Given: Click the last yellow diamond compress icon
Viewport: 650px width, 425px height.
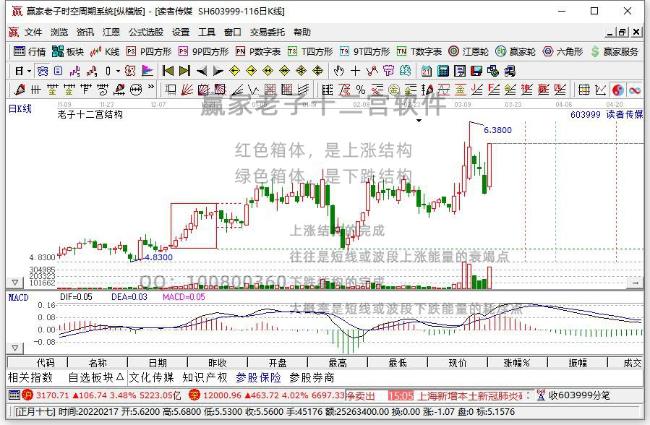Looking at the screenshot, I should [318, 71].
